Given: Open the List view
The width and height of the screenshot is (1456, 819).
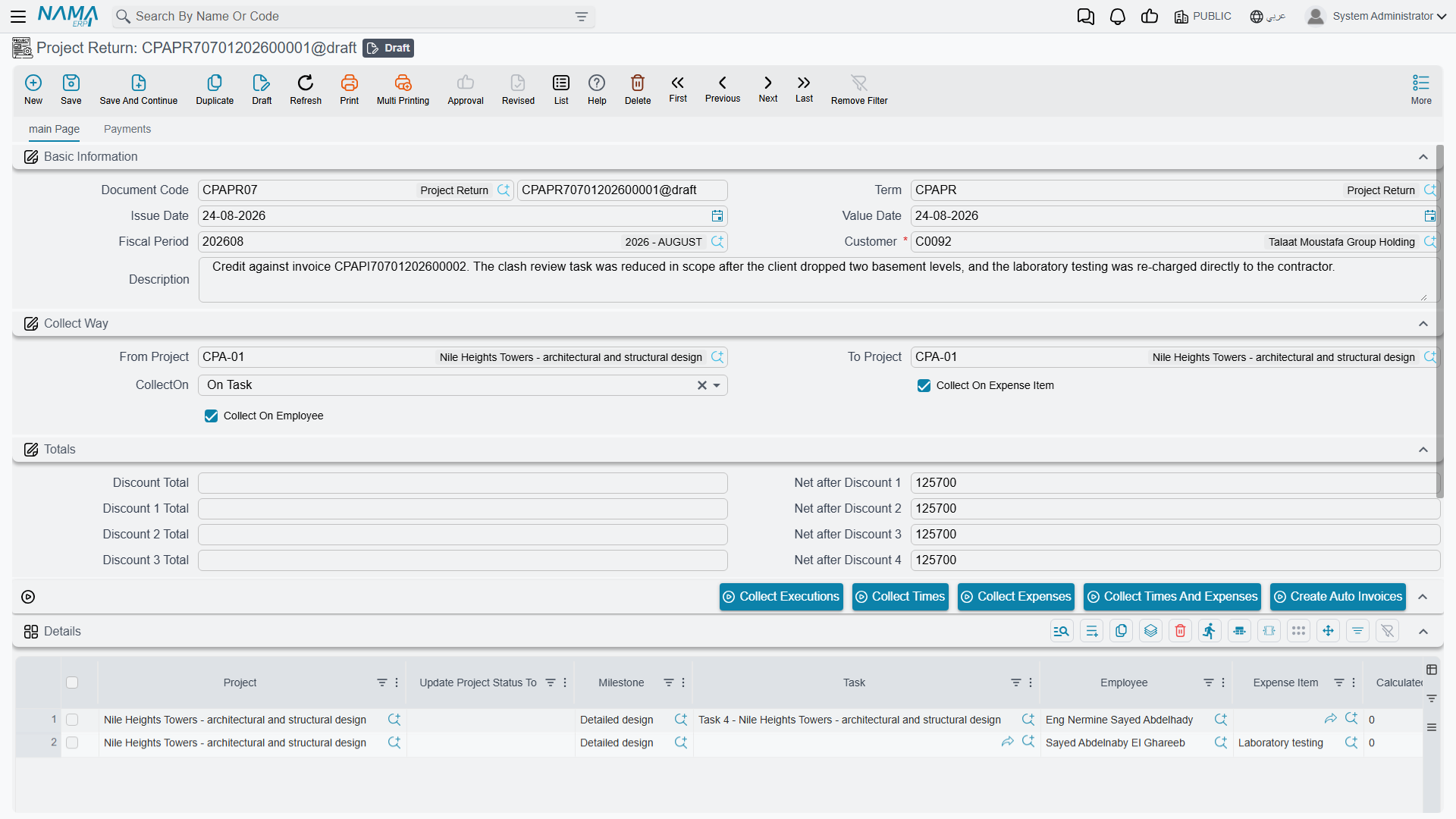Looking at the screenshot, I should tap(561, 89).
